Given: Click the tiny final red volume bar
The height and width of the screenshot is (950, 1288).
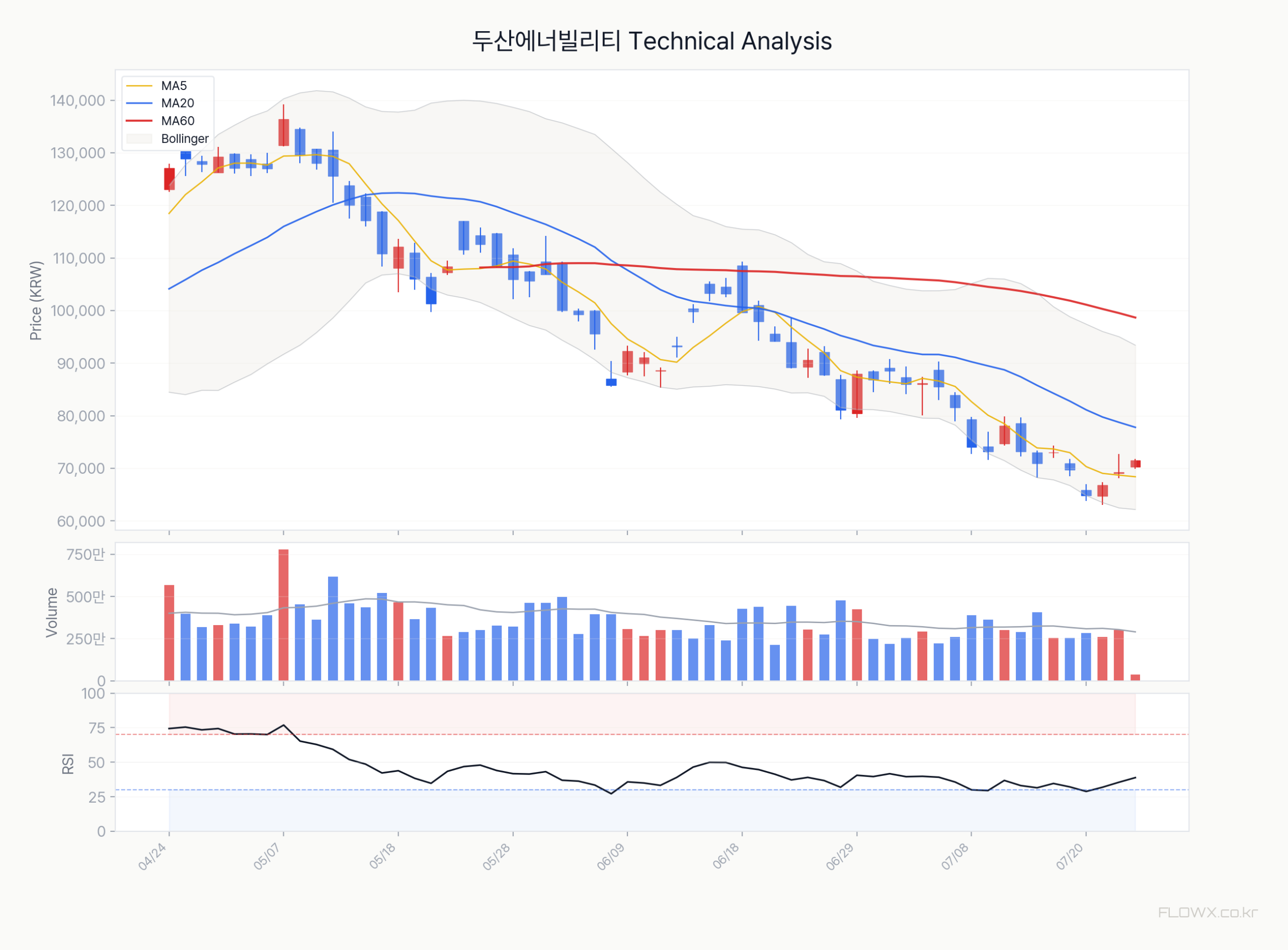Looking at the screenshot, I should point(1136,677).
